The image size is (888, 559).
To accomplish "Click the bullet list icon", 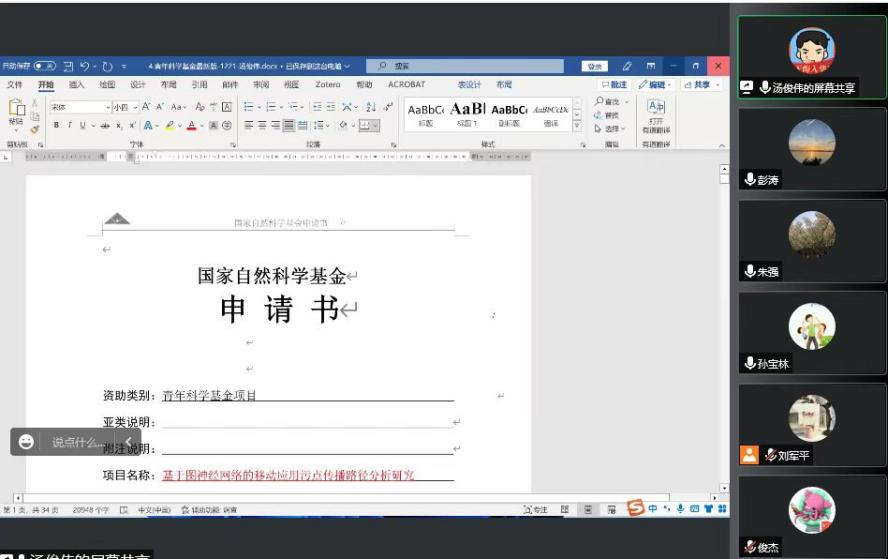I will pyautogui.click(x=248, y=107).
